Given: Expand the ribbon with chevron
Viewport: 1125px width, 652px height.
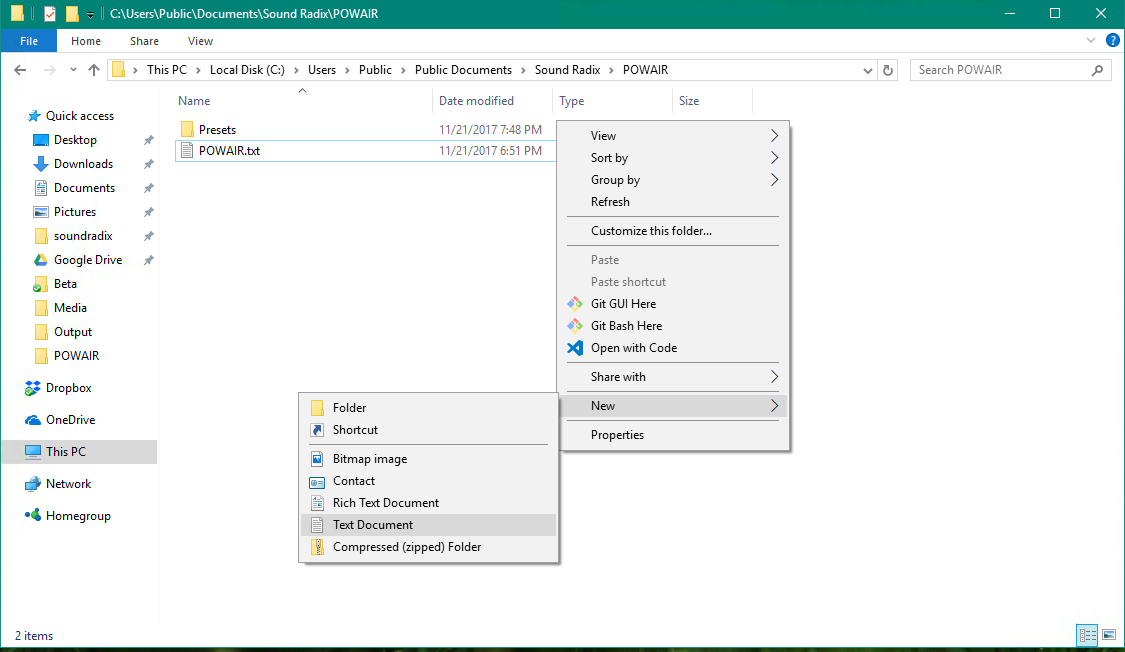Looking at the screenshot, I should click(1091, 41).
